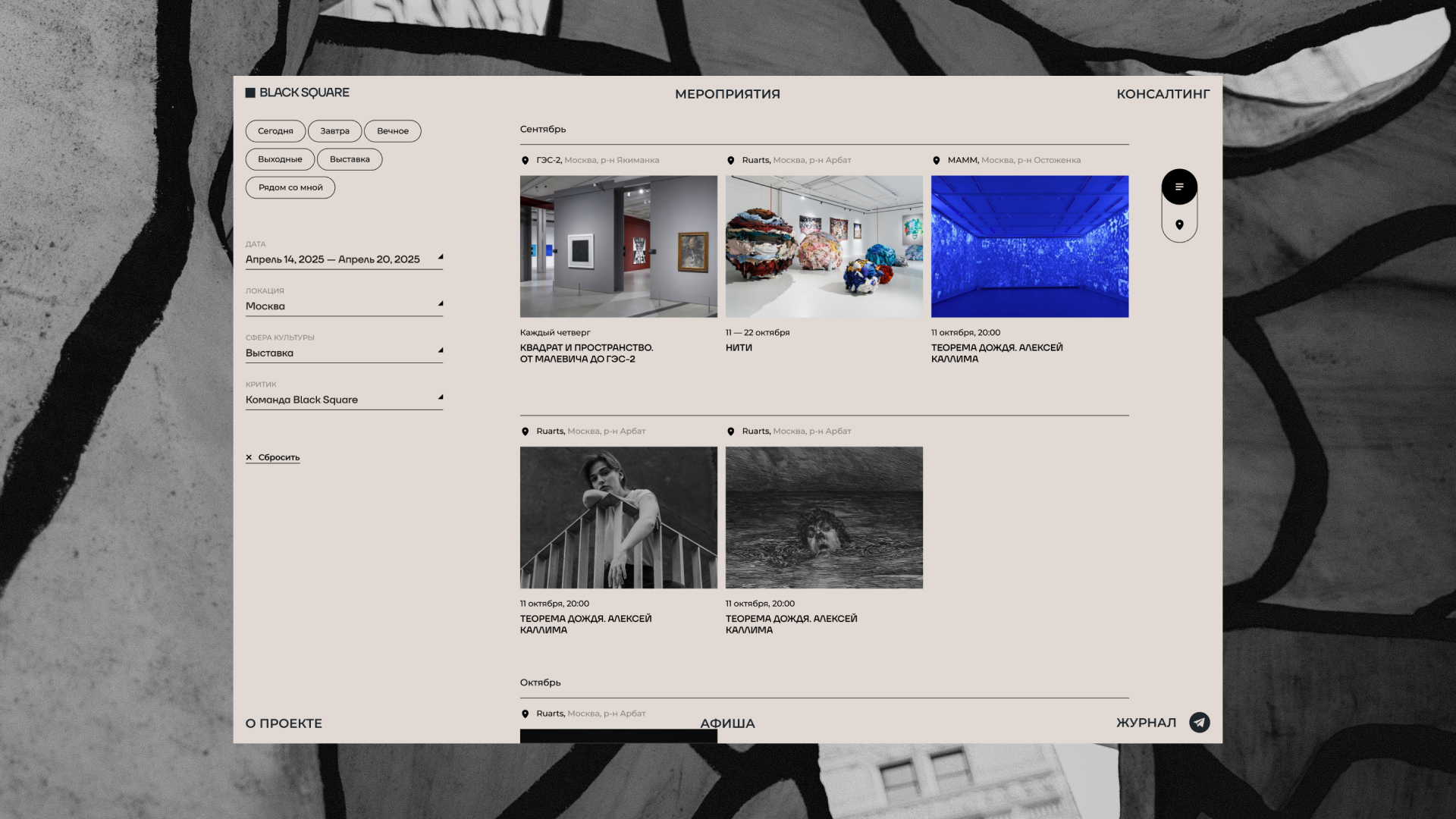The height and width of the screenshot is (819, 1456).
Task: Toggle the Завтра filter chip
Action: (334, 131)
